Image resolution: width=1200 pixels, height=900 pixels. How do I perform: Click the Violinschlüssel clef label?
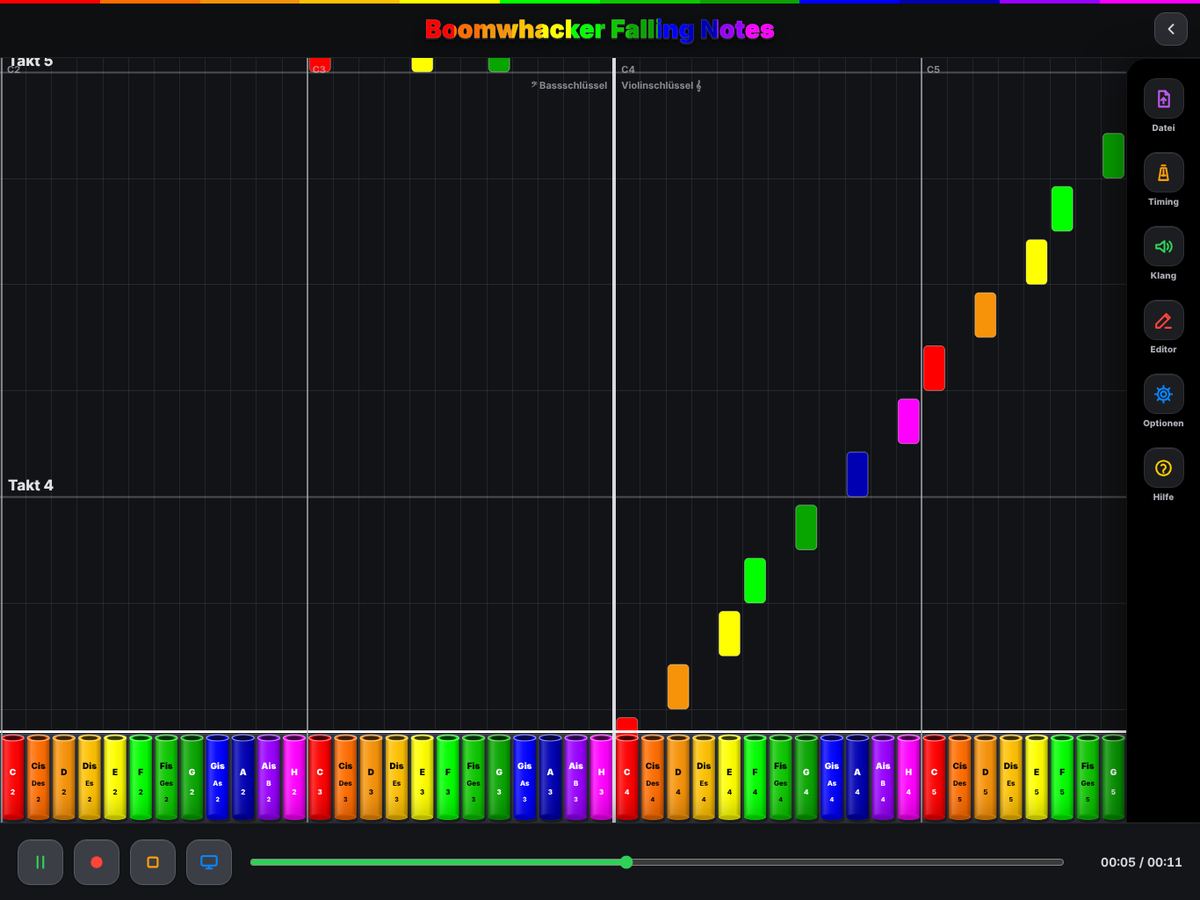[661, 86]
